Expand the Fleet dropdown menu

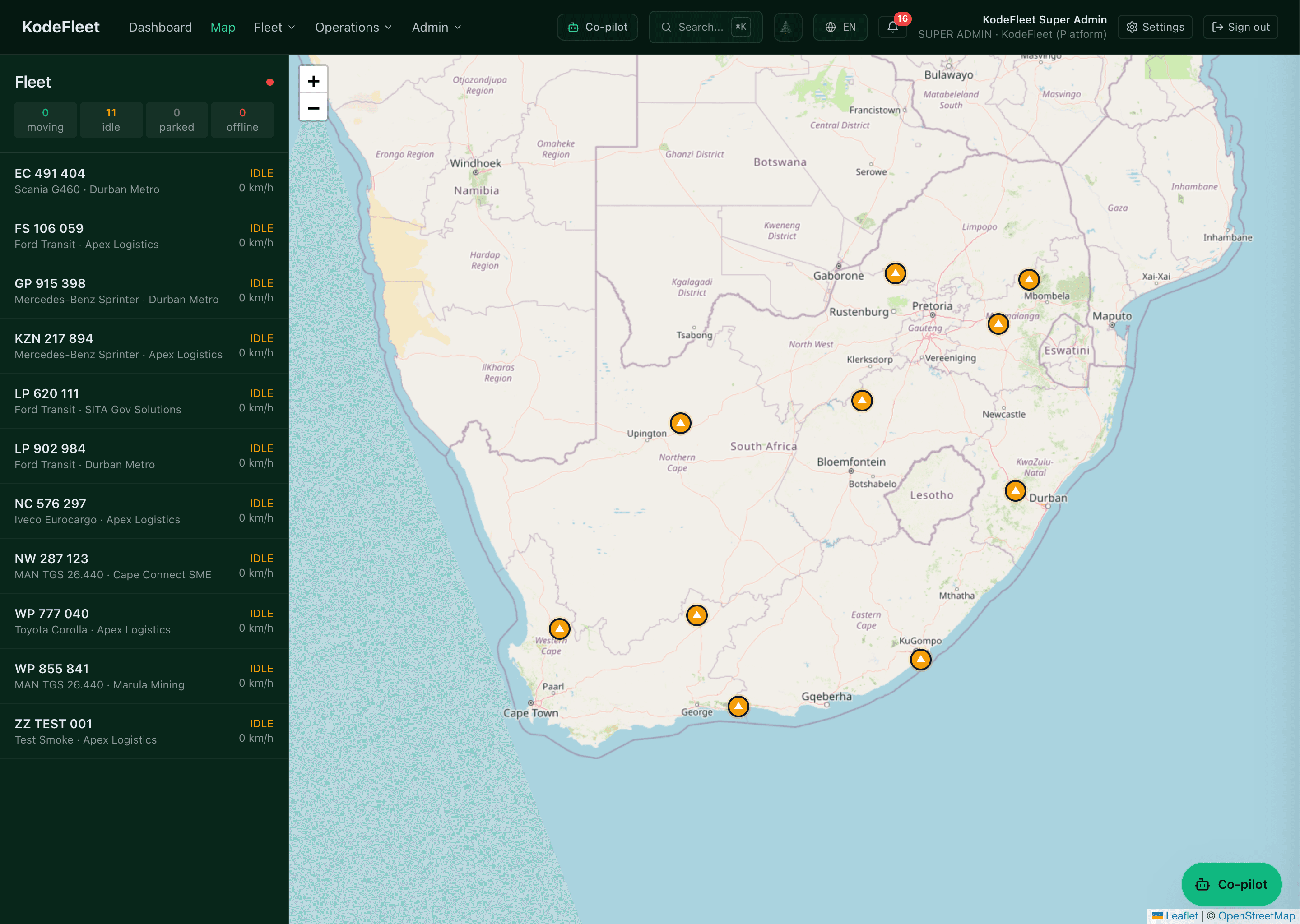[x=274, y=28]
